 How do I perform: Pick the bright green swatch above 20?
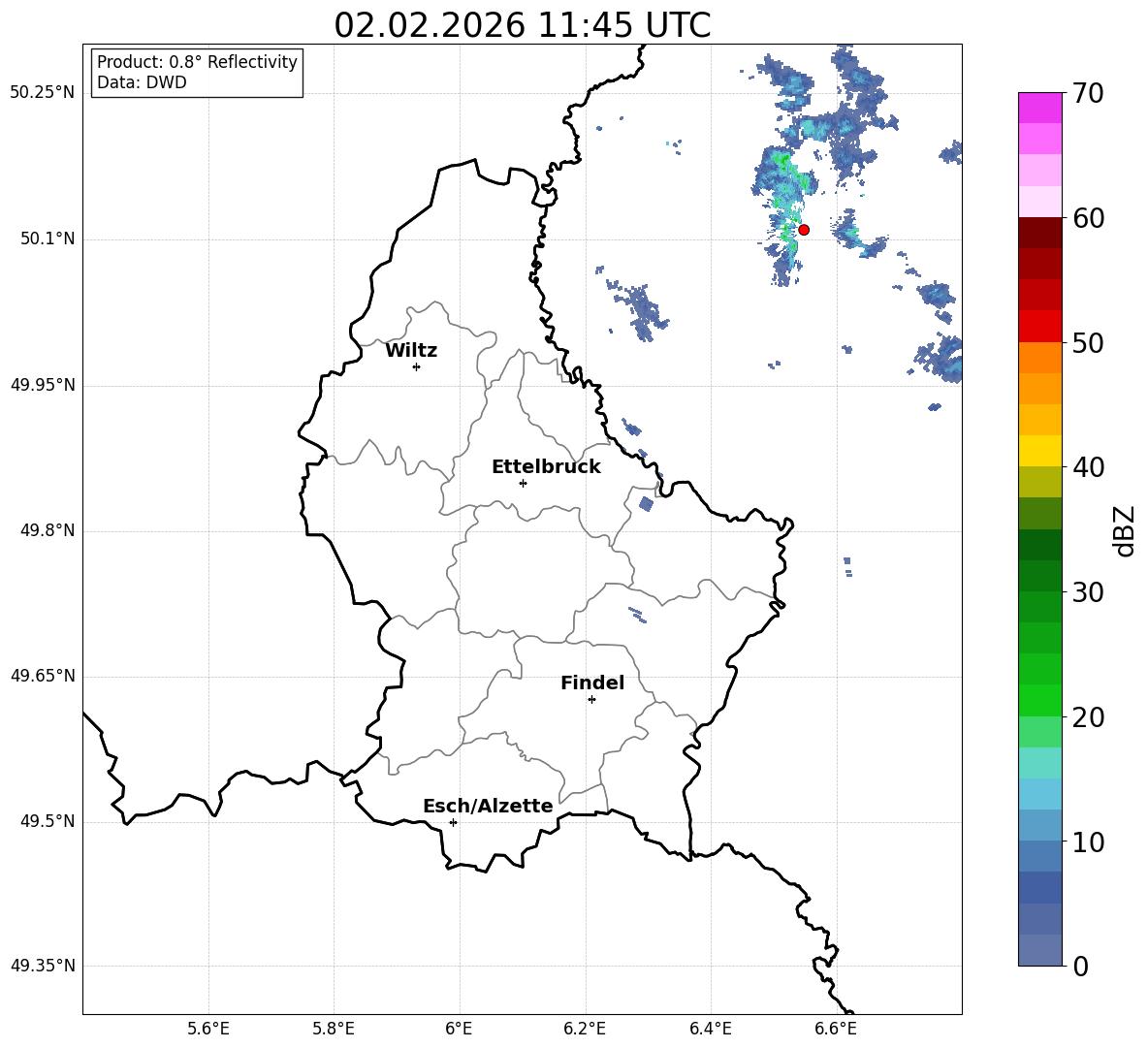pyautogui.click(x=1039, y=700)
